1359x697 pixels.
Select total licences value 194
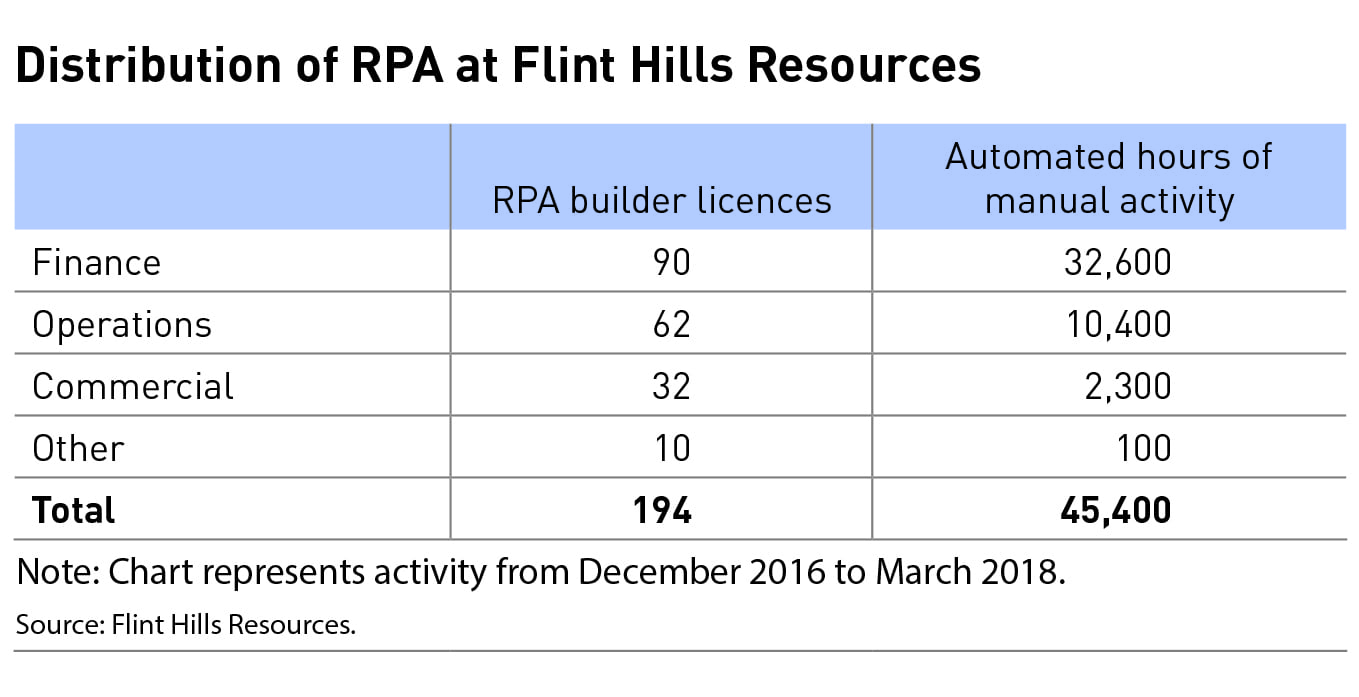click(662, 510)
